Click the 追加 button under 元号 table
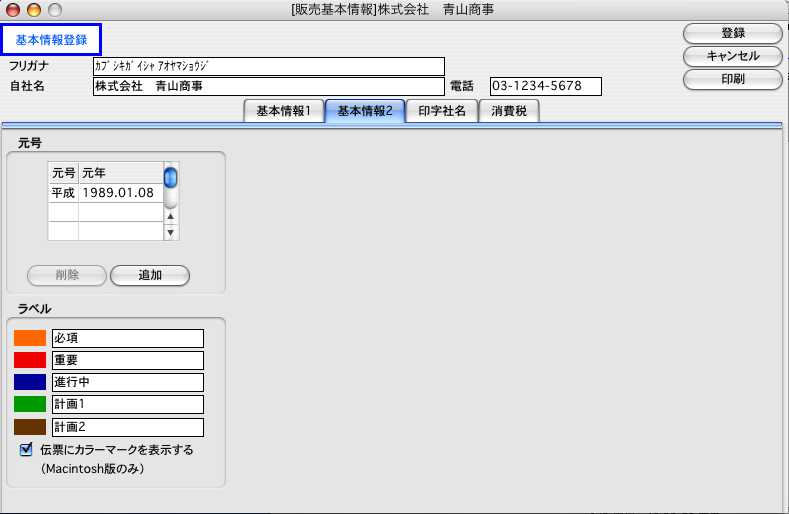Image resolution: width=789 pixels, height=514 pixels. click(x=150, y=275)
